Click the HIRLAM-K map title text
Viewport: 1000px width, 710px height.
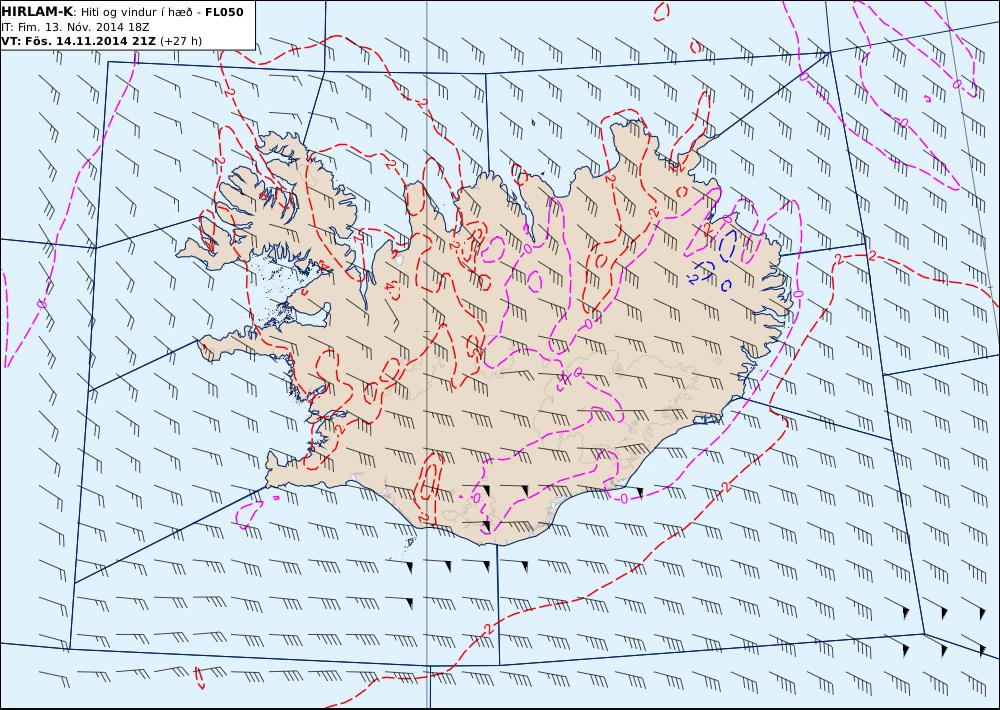click(x=37, y=12)
